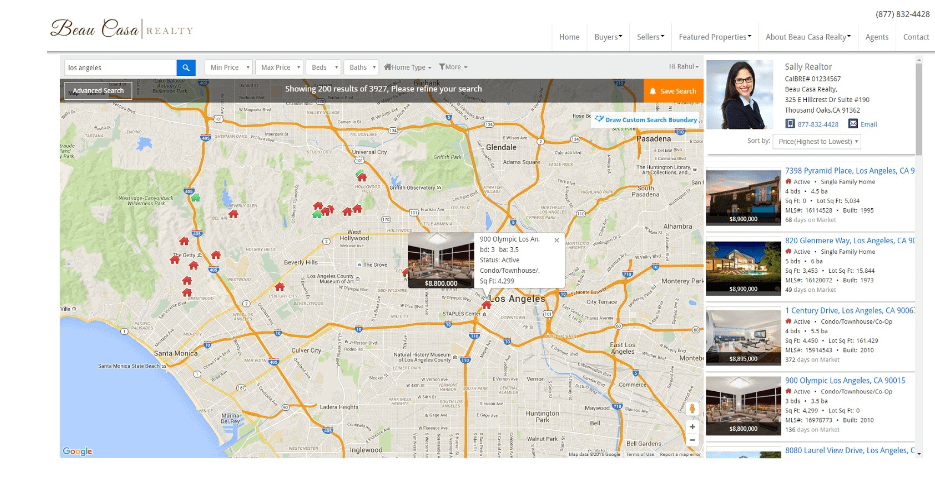The image size is (935, 481).
Task: Click Sally Realtor's profile photo
Action: pos(739,94)
